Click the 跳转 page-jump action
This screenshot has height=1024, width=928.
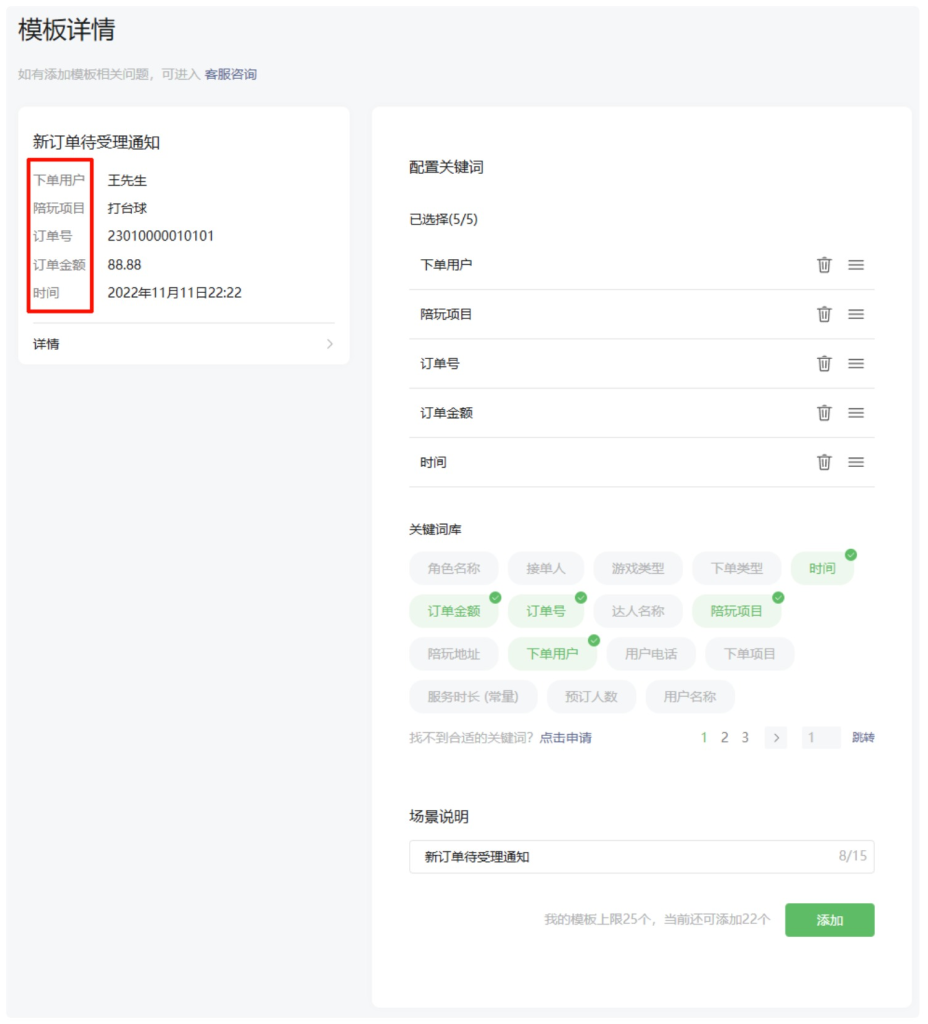[862, 737]
